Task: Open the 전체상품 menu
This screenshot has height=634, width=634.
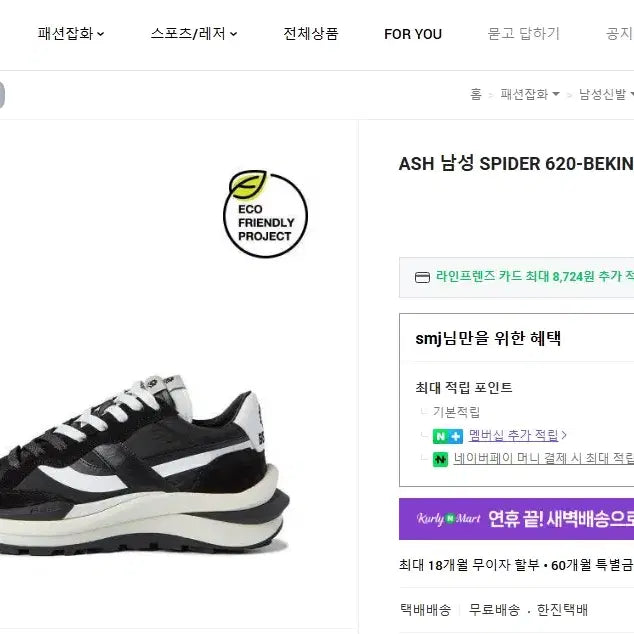Action: pyautogui.click(x=311, y=34)
